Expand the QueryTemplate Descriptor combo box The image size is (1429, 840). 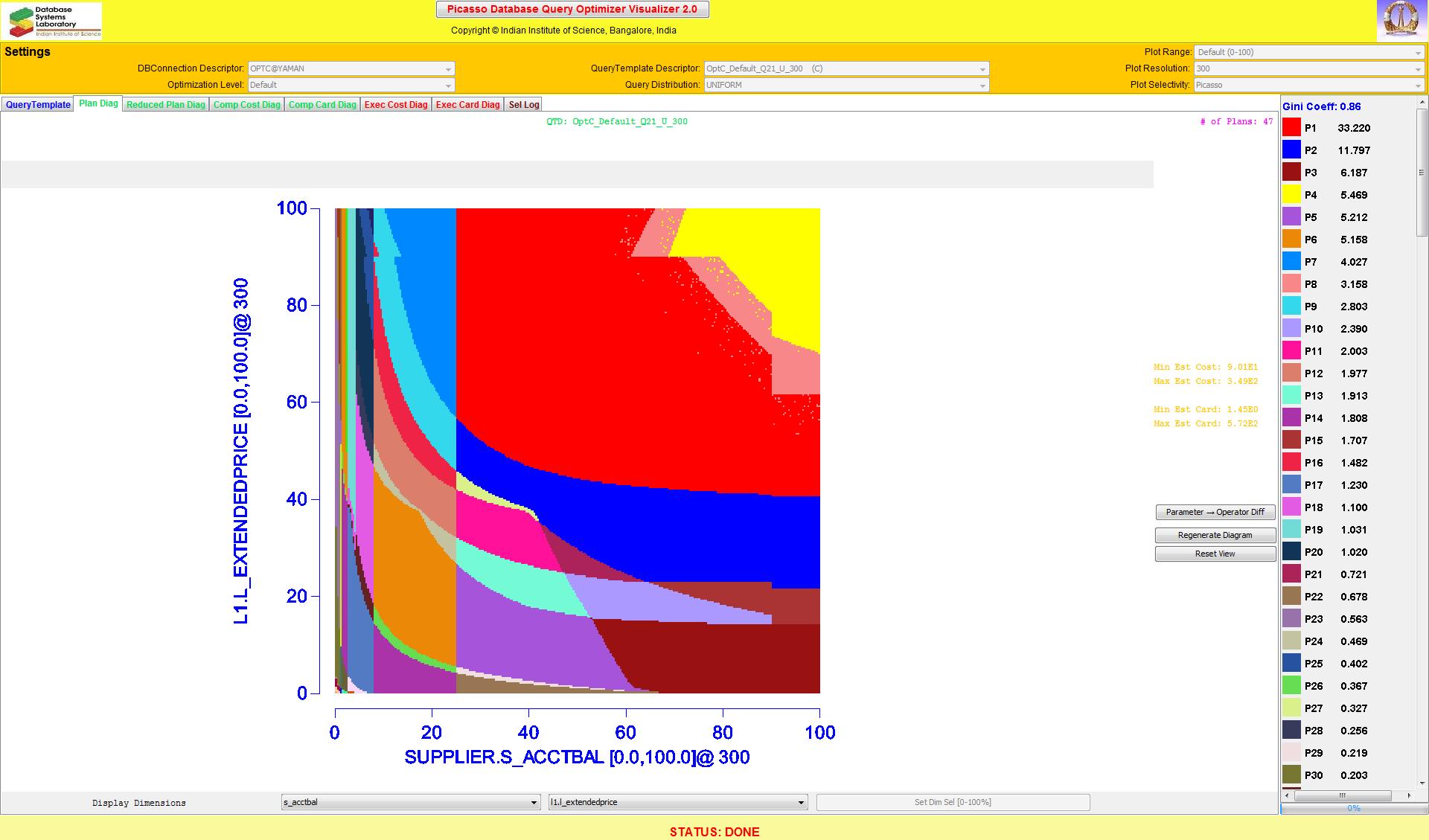point(846,68)
